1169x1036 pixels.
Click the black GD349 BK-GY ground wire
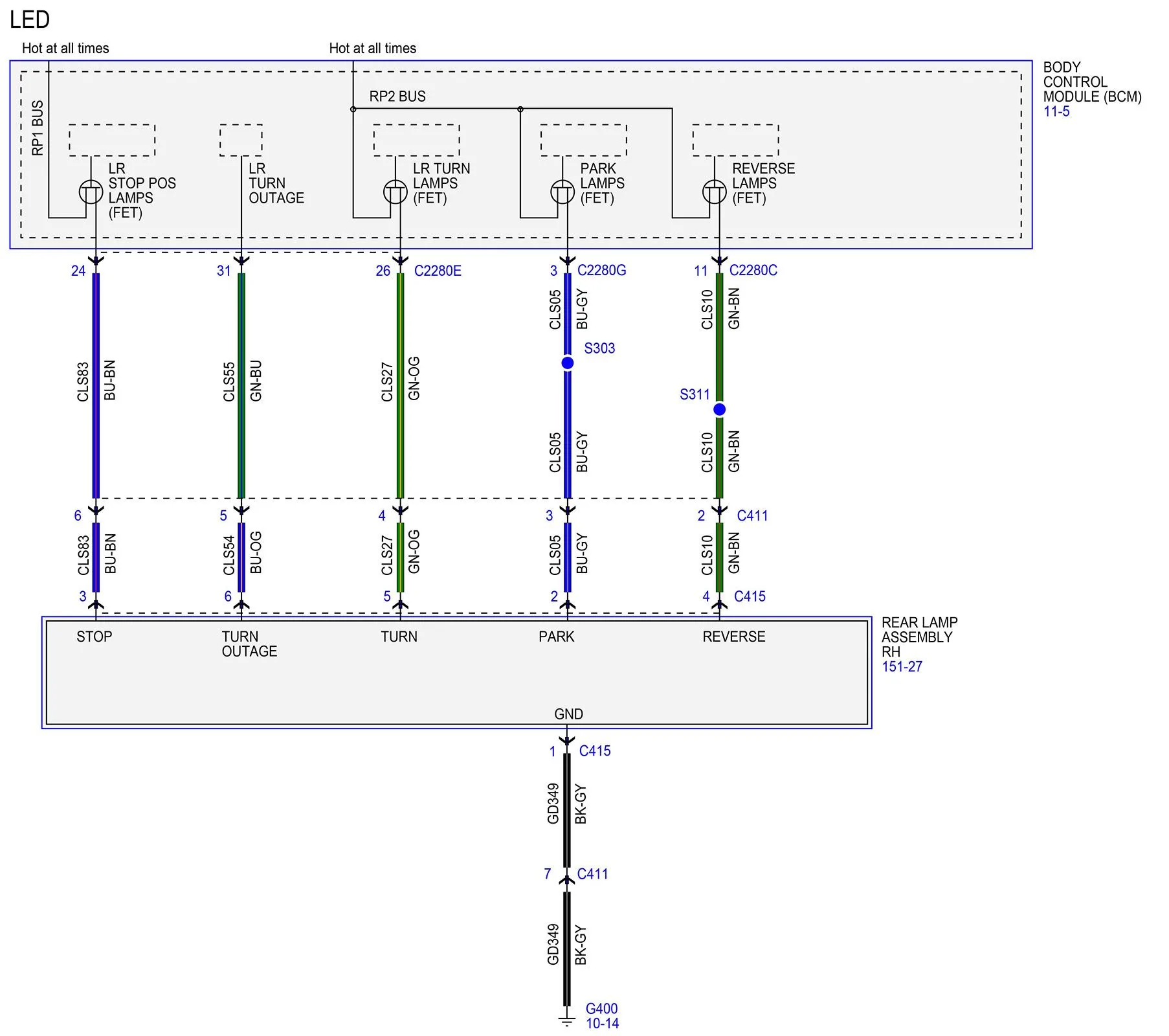tap(567, 809)
